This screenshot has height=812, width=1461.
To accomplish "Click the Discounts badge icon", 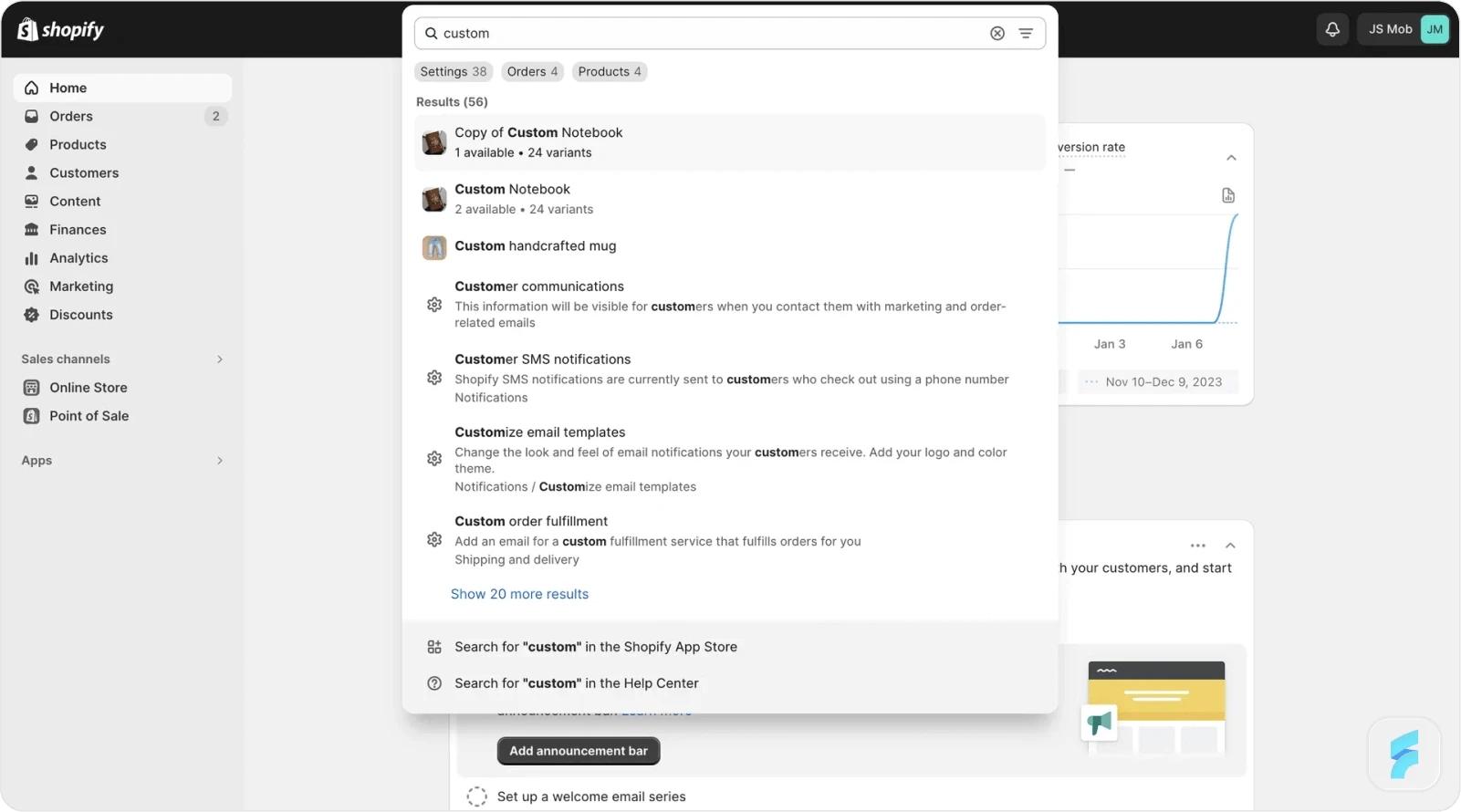I will tap(32, 315).
